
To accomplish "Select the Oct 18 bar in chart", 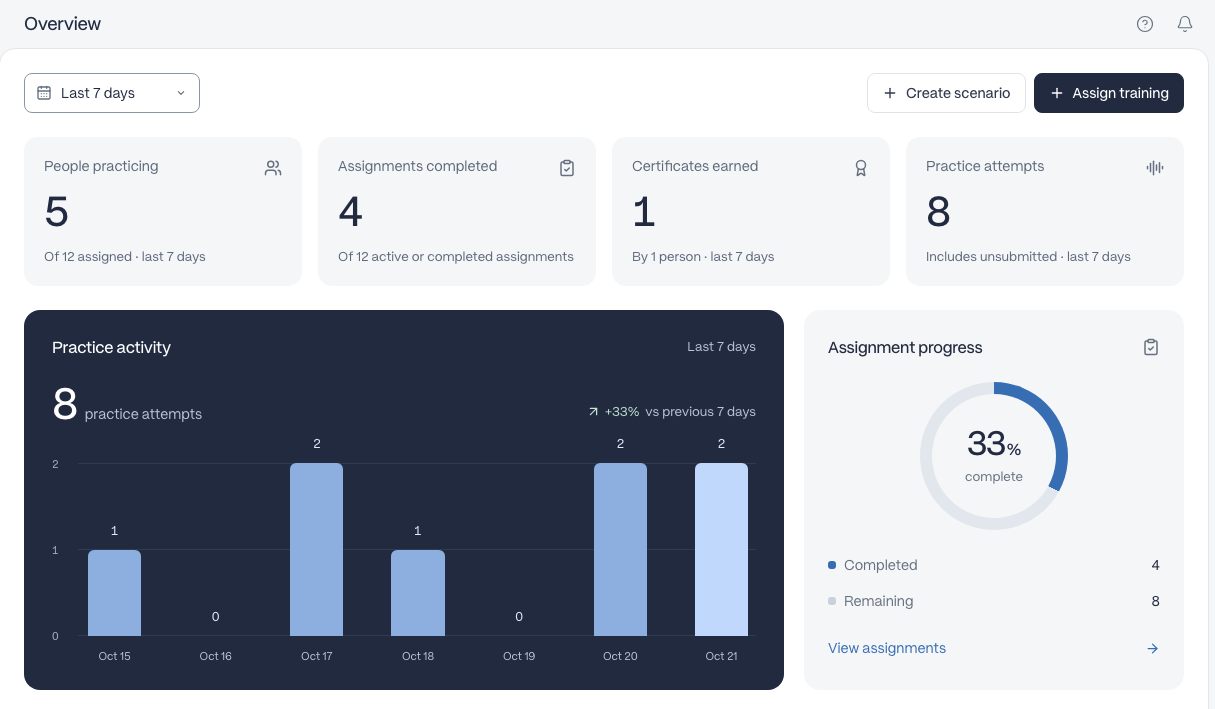I will click(x=418, y=593).
